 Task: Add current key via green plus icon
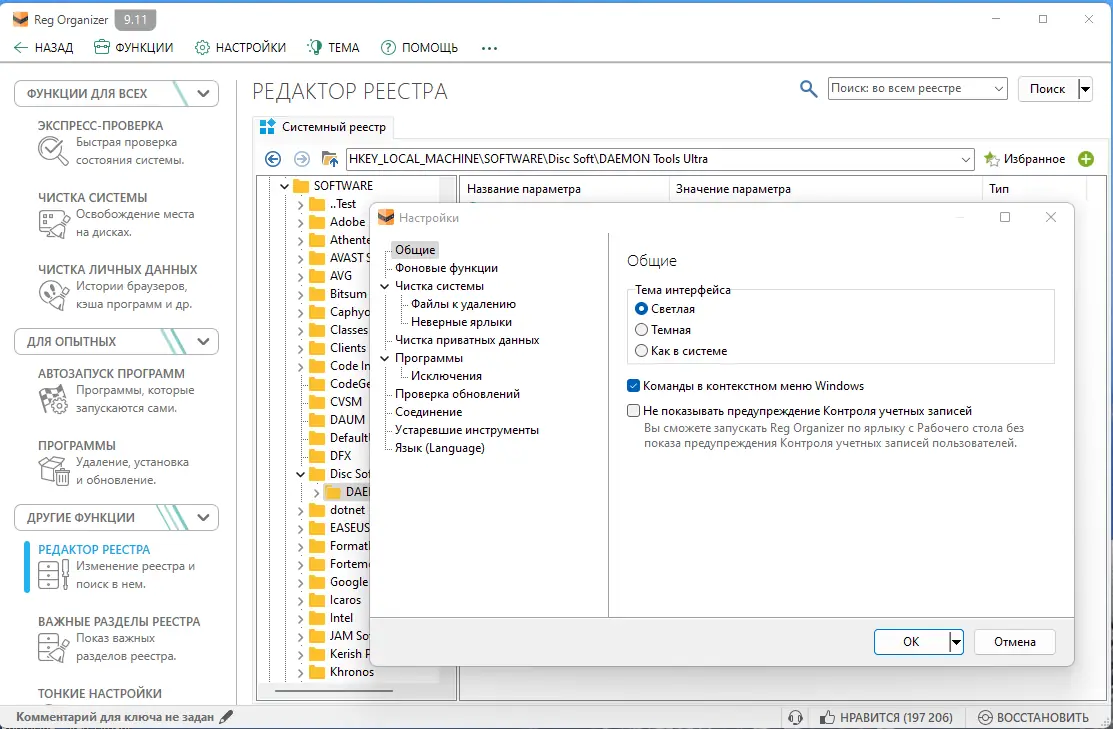[1086, 159]
